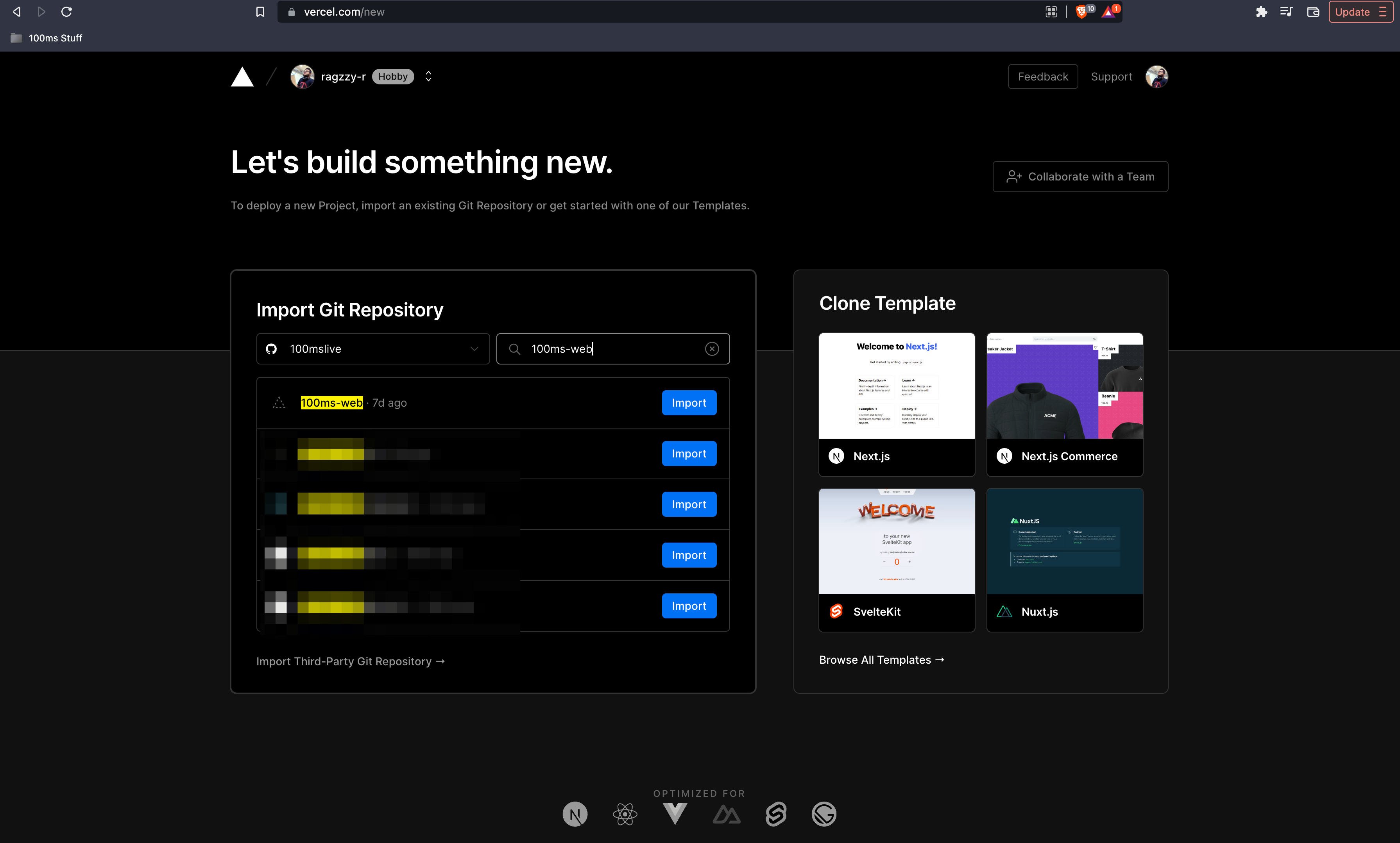Click Collaborate with a Team button
The width and height of the screenshot is (1400, 843).
[x=1080, y=177]
